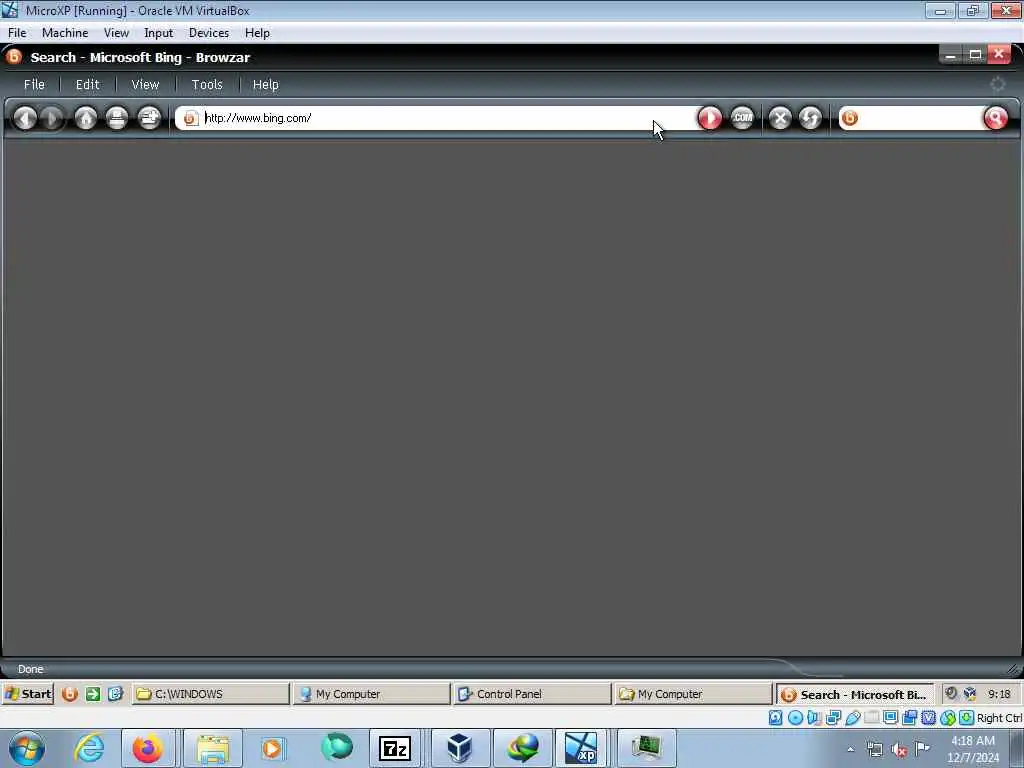Go forward with the Browzar forward arrow

pyautogui.click(x=52, y=118)
